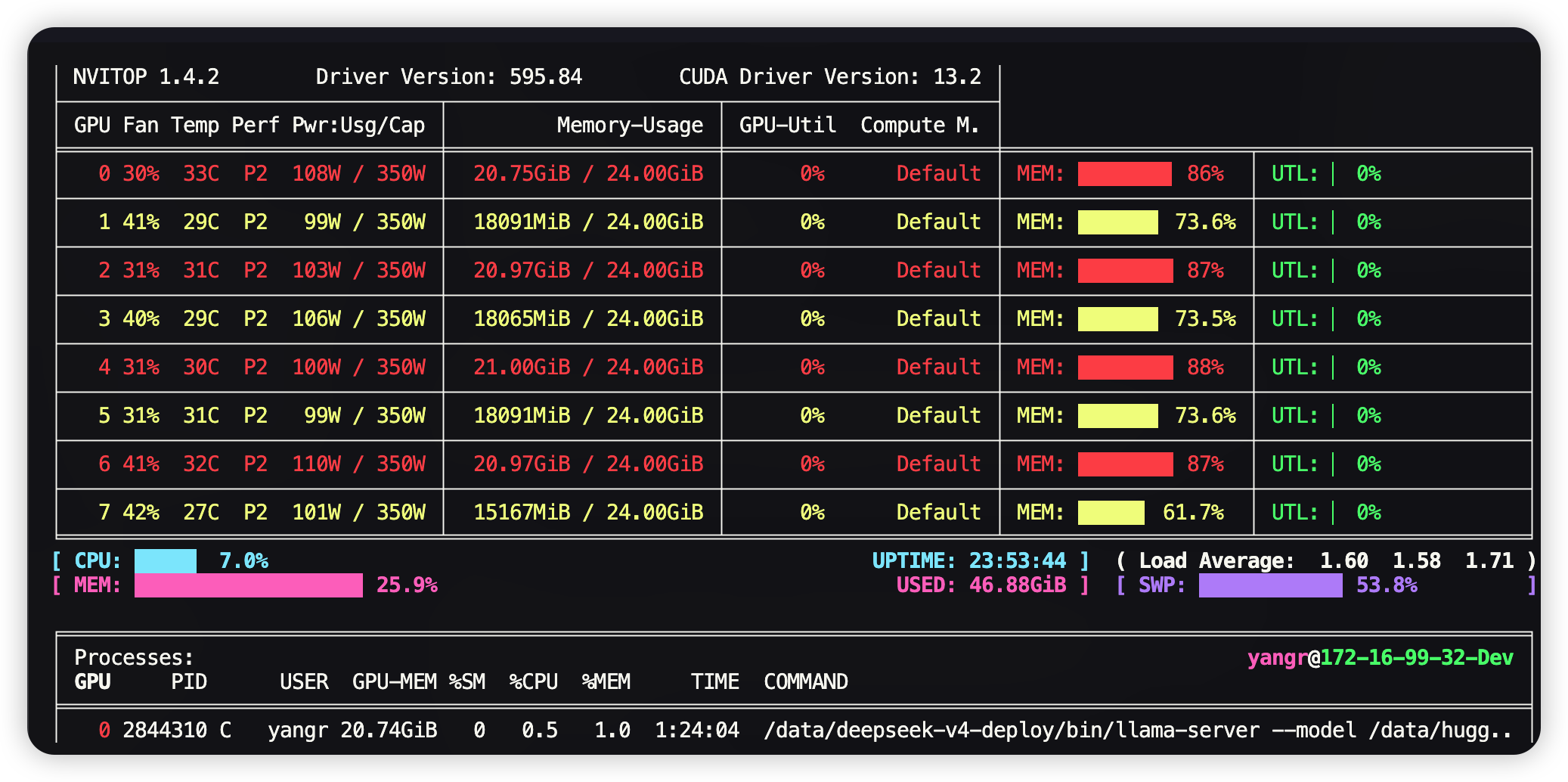This screenshot has width=1568, height=782.
Task: Click "15167MiB" in the GPU 7 row
Action: click(522, 512)
